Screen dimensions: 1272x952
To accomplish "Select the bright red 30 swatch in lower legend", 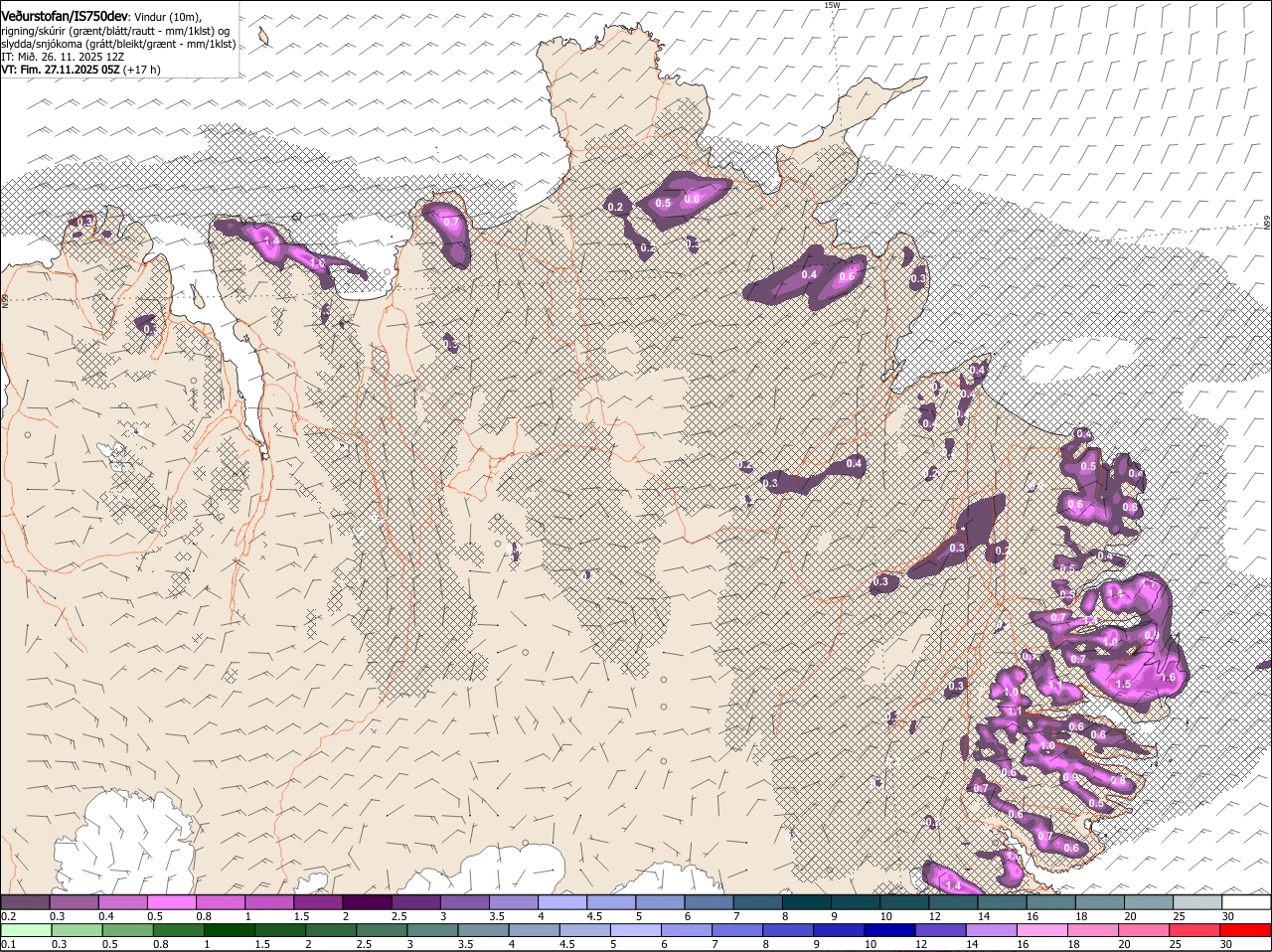I will coord(1244,930).
